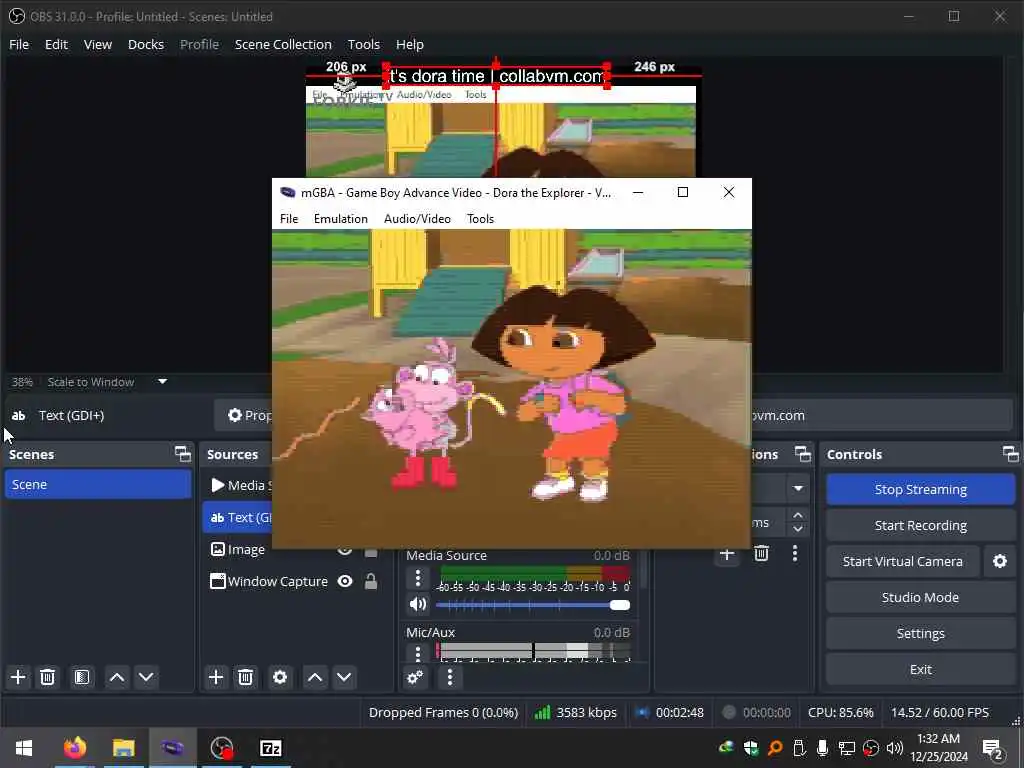Open Mic/Aux audio options dots
The width and height of the screenshot is (1024, 768).
[418, 653]
